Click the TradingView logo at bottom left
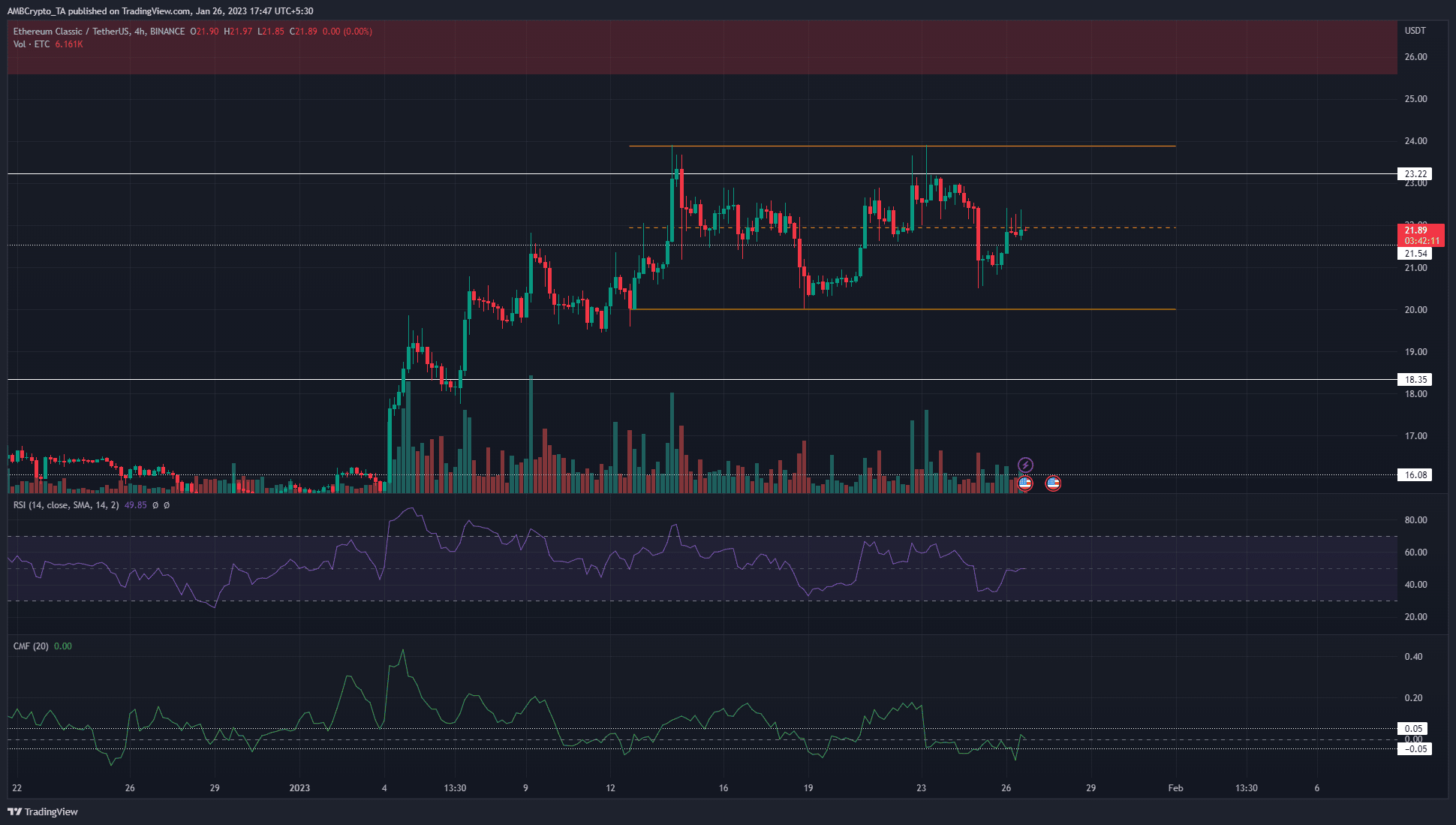This screenshot has width=1456, height=825. click(x=43, y=811)
